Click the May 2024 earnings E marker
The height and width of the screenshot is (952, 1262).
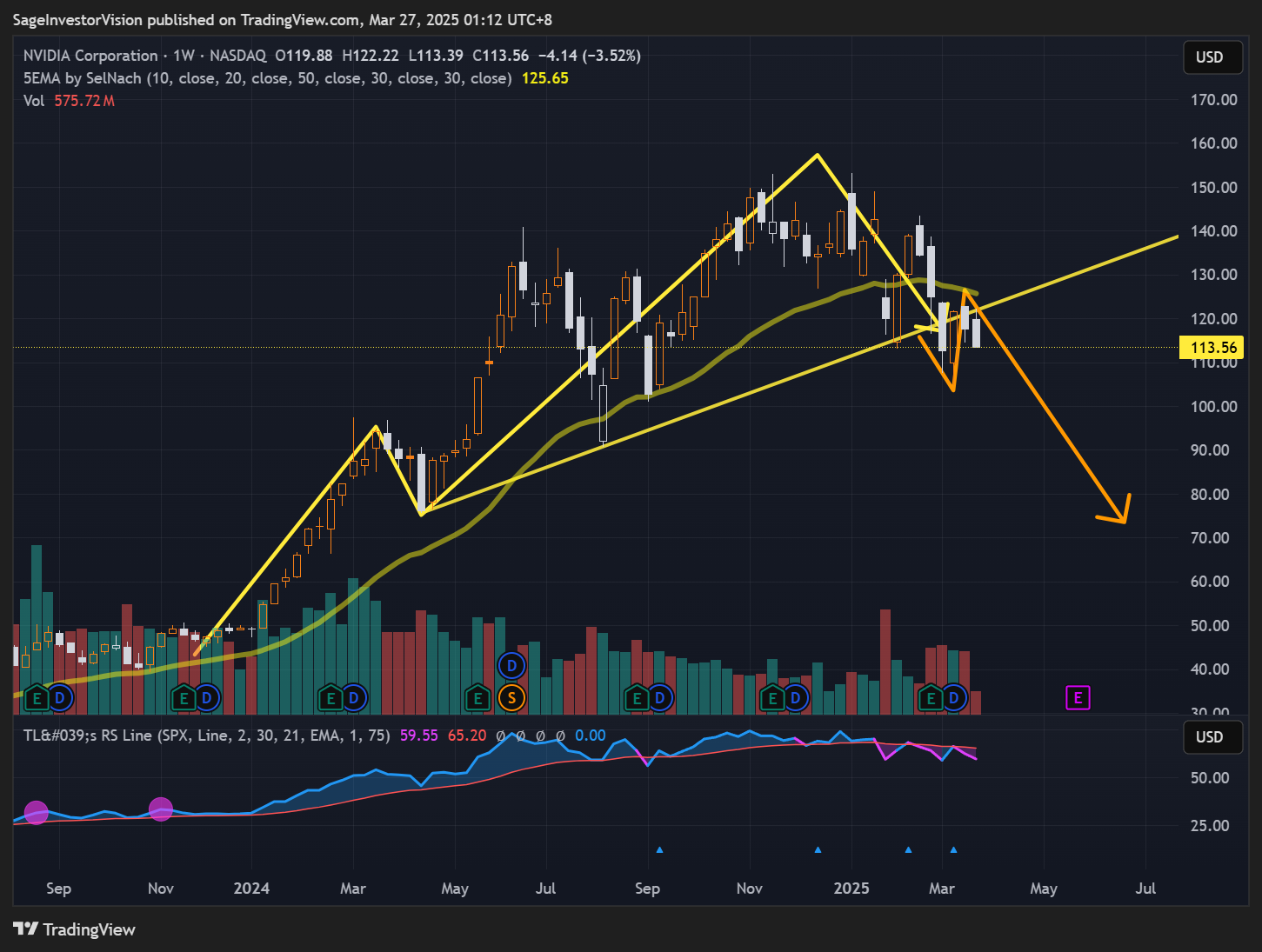point(477,697)
